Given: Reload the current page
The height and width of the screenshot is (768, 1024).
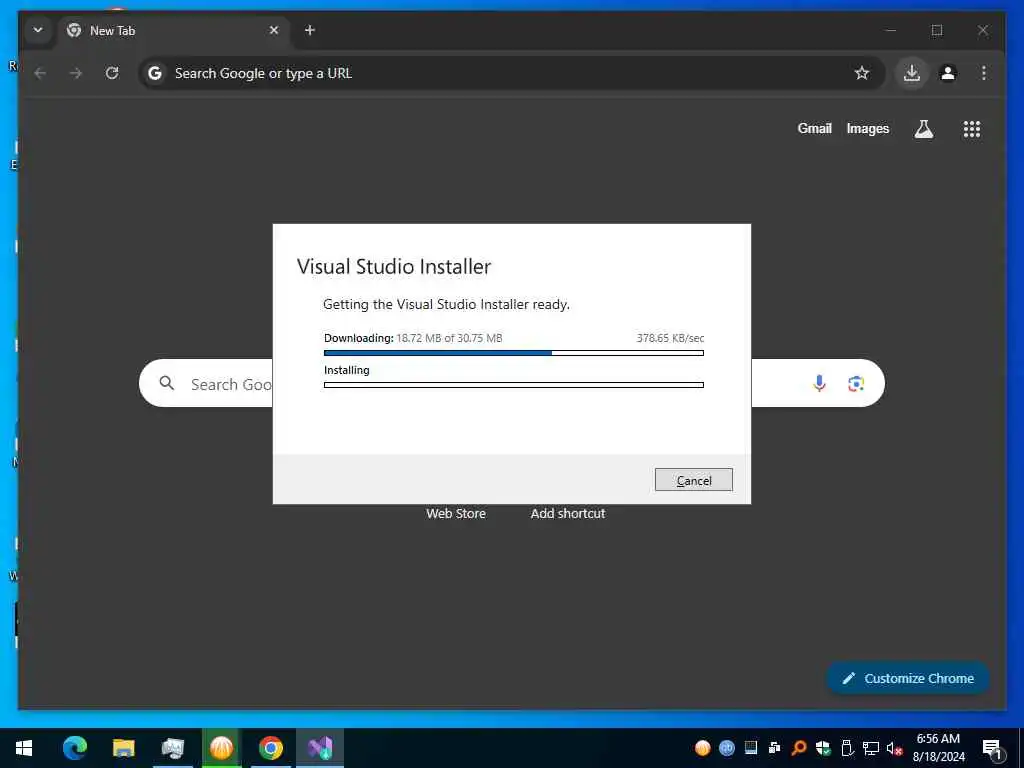Looking at the screenshot, I should 112,73.
